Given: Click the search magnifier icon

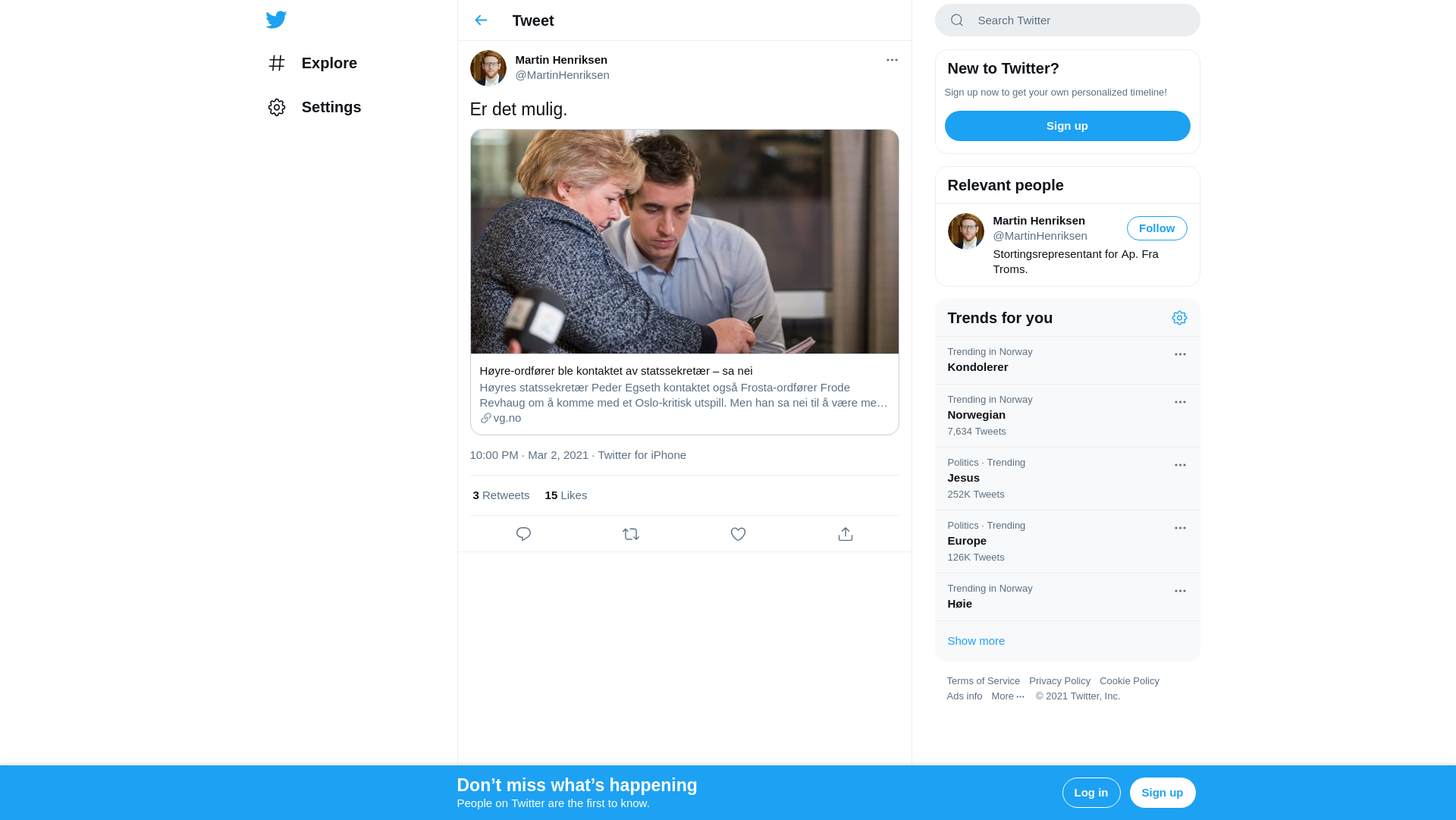Looking at the screenshot, I should [957, 20].
